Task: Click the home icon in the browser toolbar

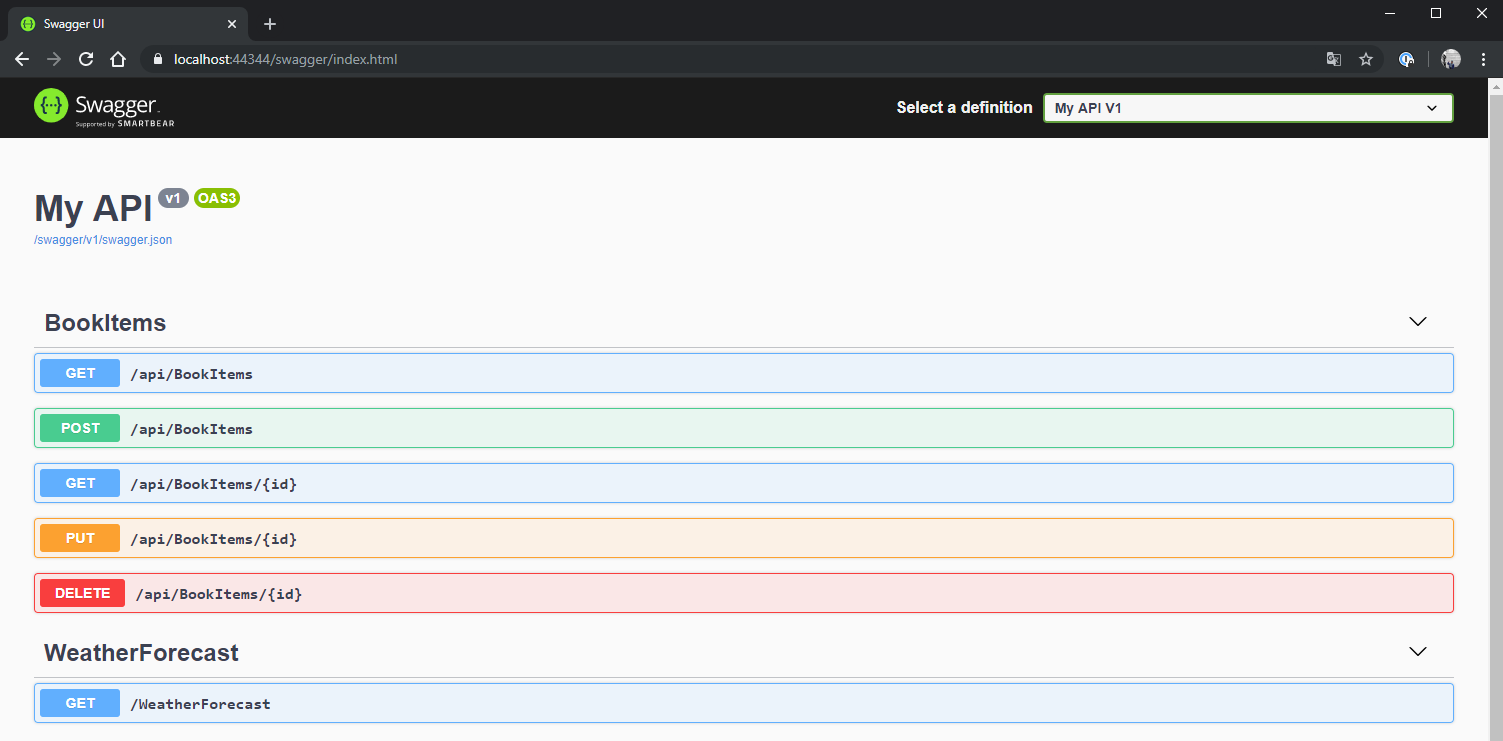Action: tap(117, 59)
